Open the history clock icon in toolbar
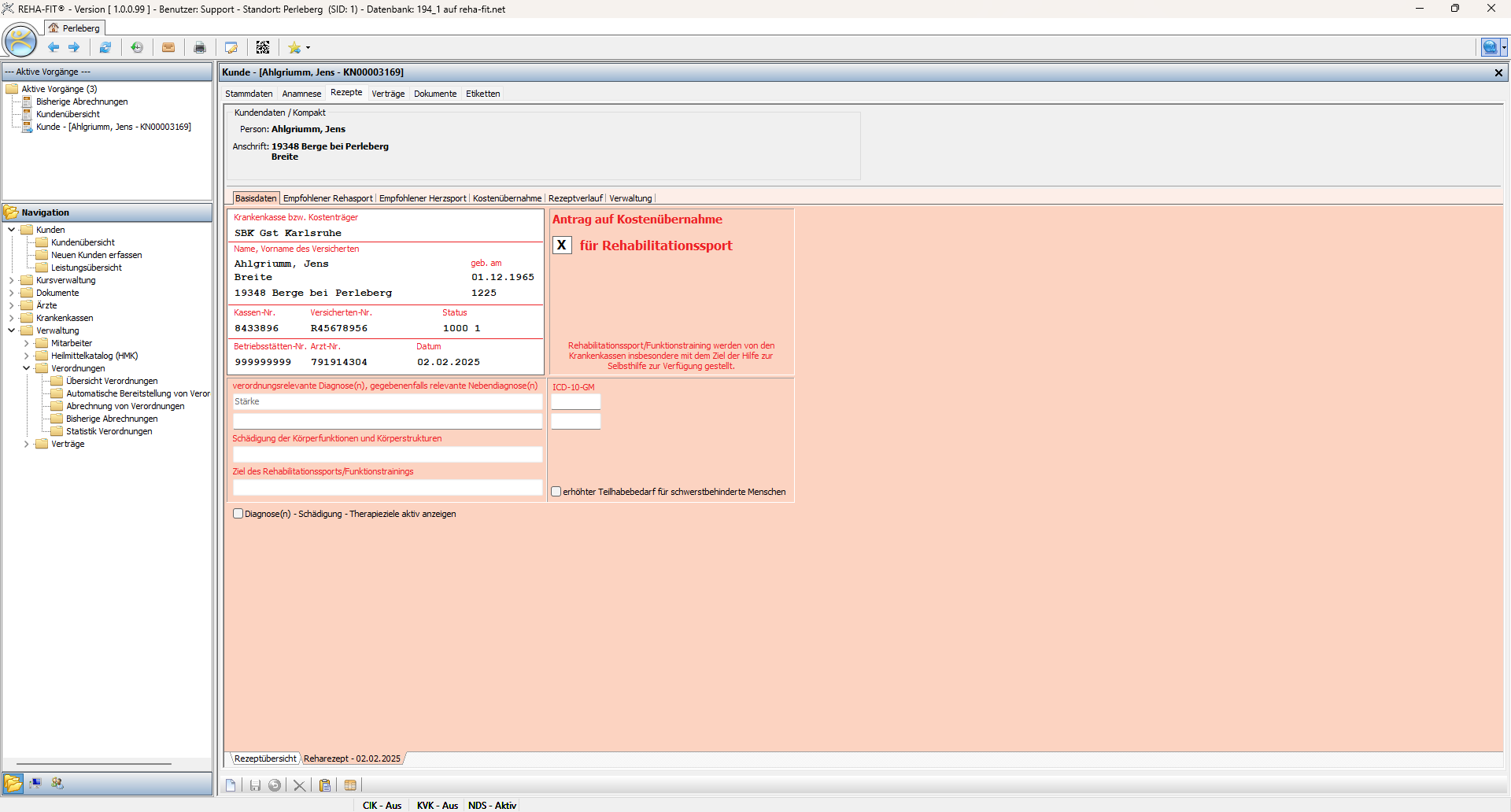1511x812 pixels. [x=137, y=47]
